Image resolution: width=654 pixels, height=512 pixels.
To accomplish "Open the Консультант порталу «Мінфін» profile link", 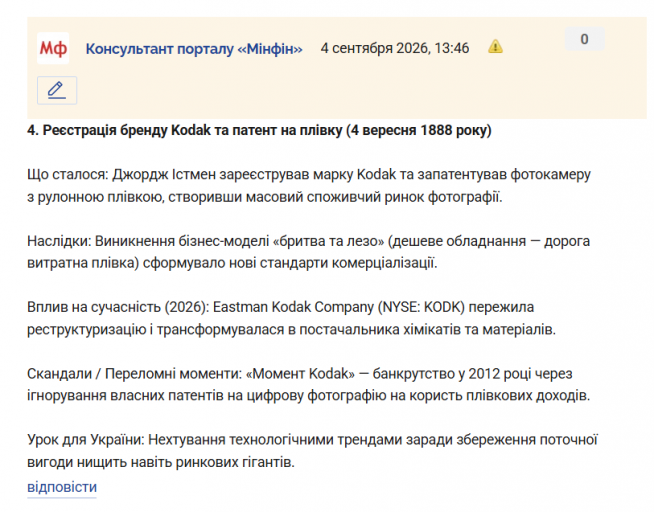I will [194, 49].
